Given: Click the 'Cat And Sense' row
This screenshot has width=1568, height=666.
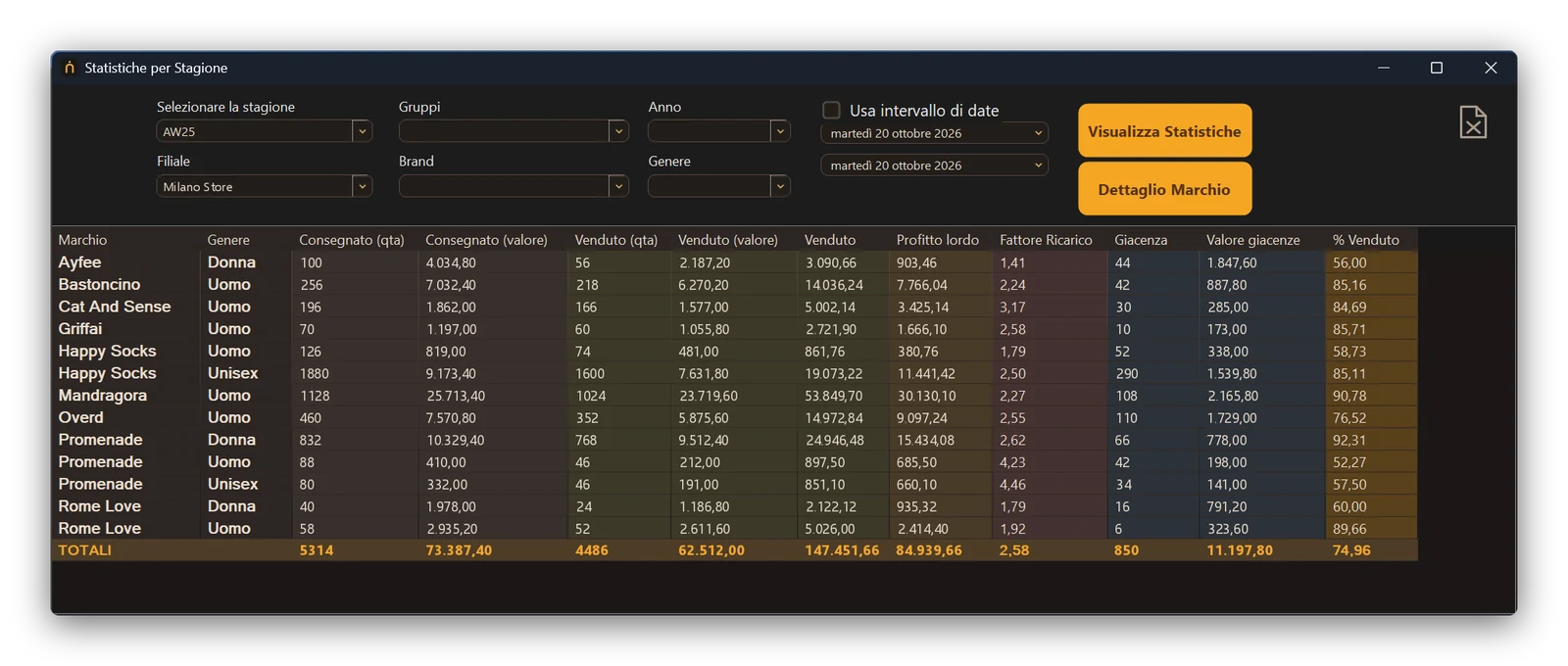Looking at the screenshot, I should click(x=735, y=307).
